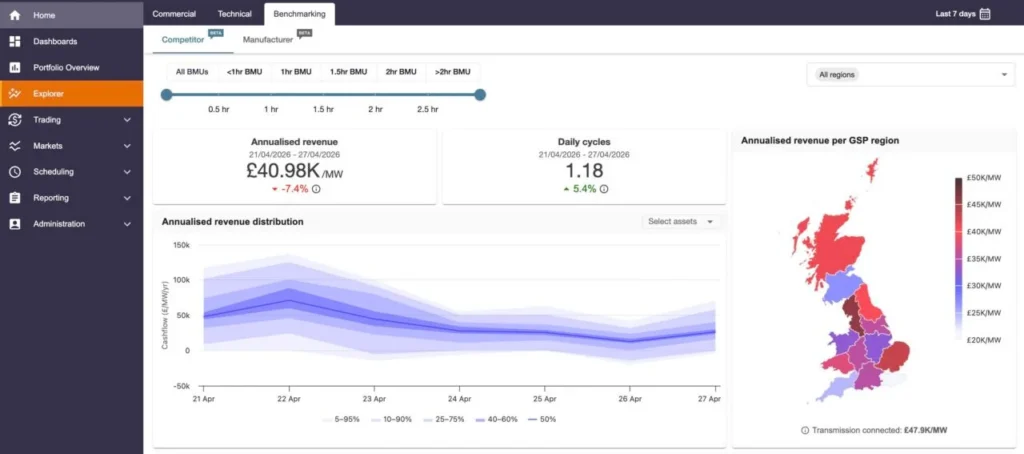
Task: Open the calendar icon beside Last 7 days
Action: (x=985, y=14)
